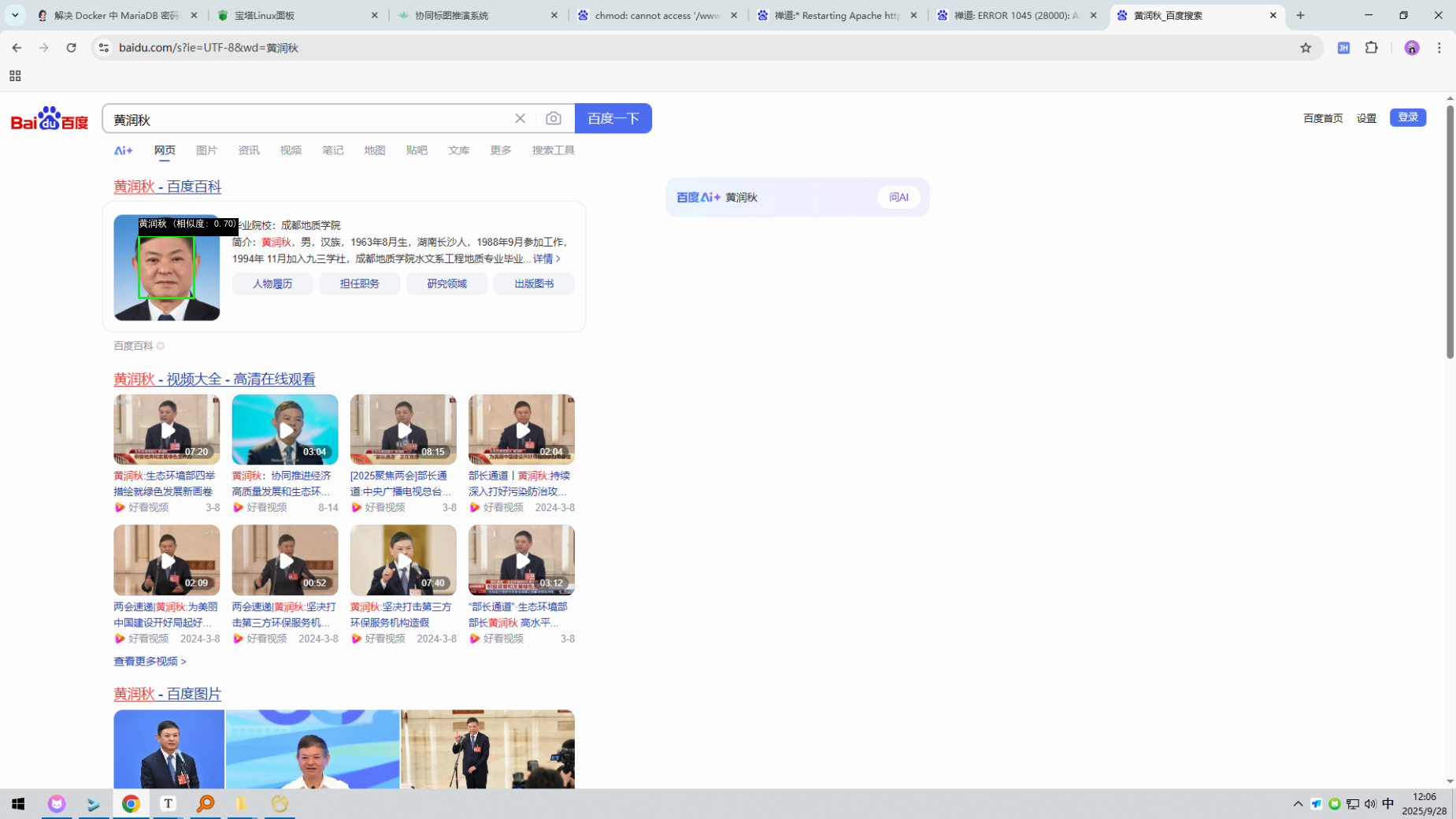Reload the current page
Image resolution: width=1456 pixels, height=819 pixels.
[71, 48]
